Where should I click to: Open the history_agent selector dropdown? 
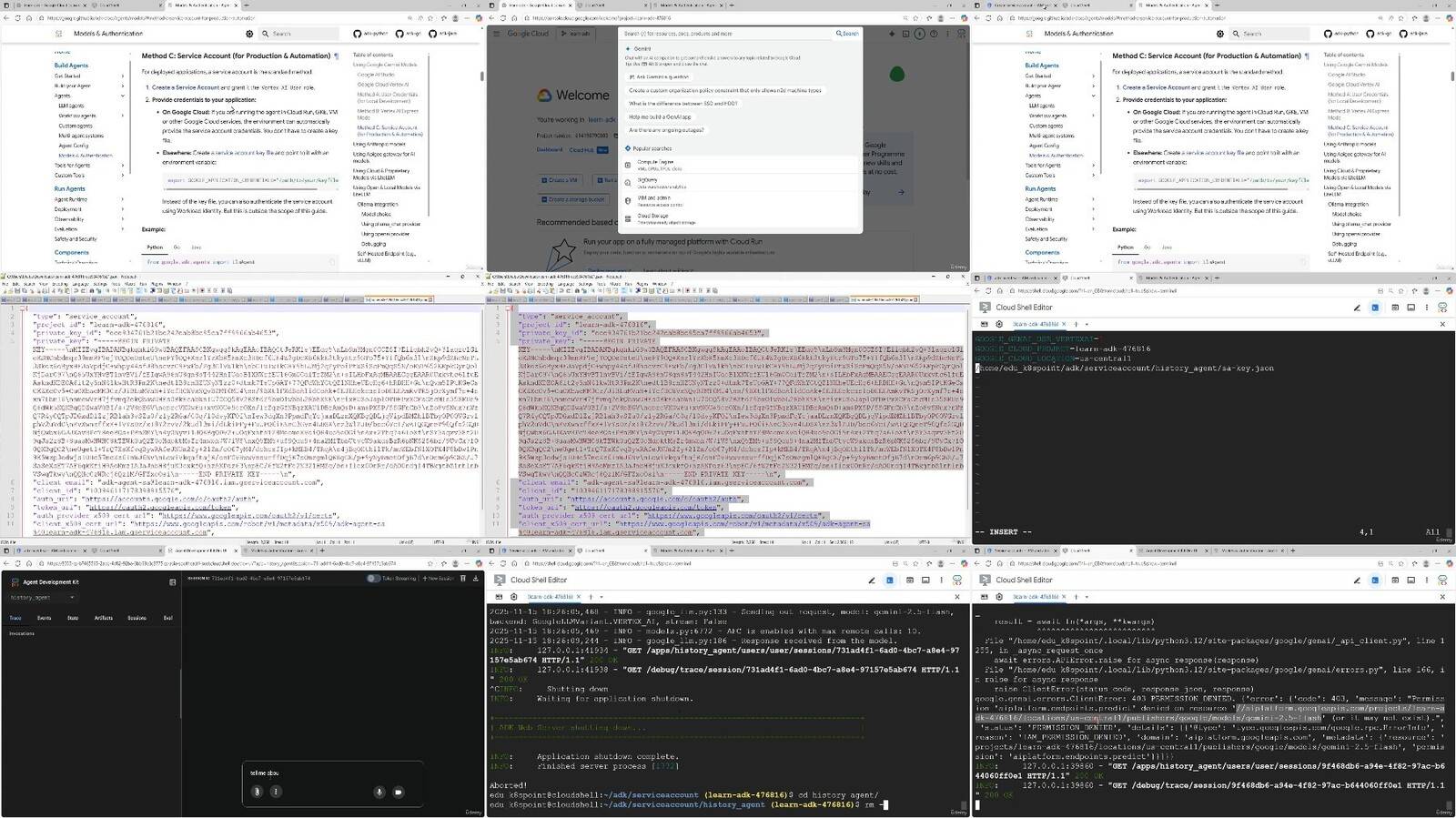tap(43, 598)
